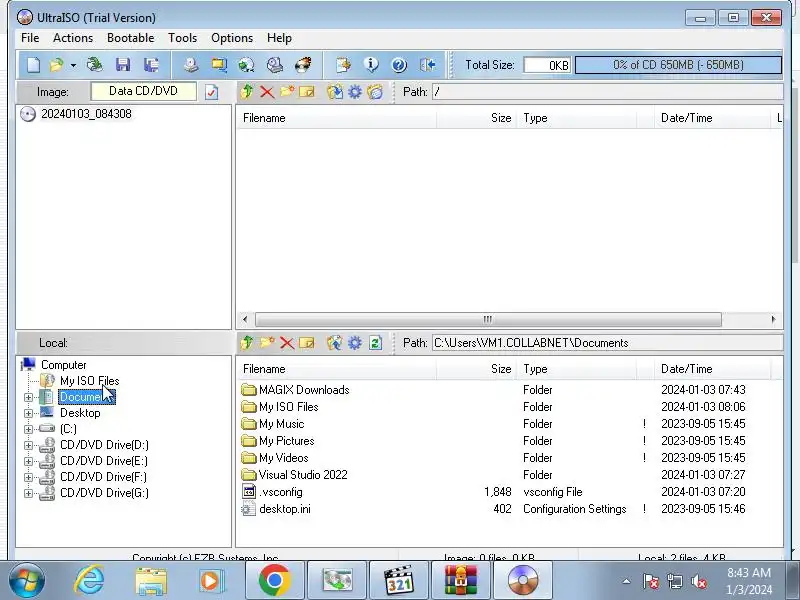Expand the Desktop tree node
Image resolution: width=800 pixels, height=600 pixels.
(x=29, y=413)
